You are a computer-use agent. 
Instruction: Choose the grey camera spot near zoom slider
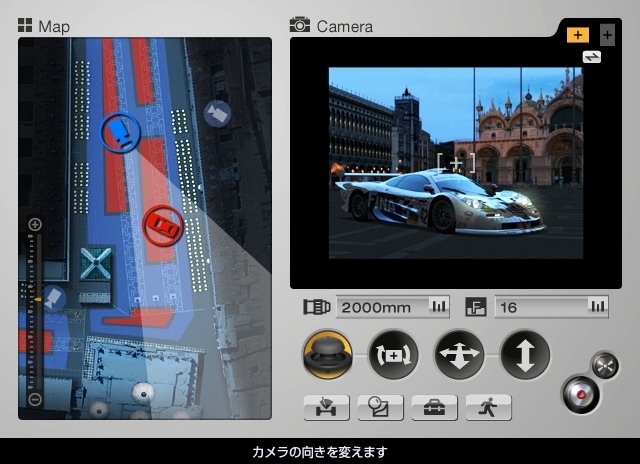54,298
